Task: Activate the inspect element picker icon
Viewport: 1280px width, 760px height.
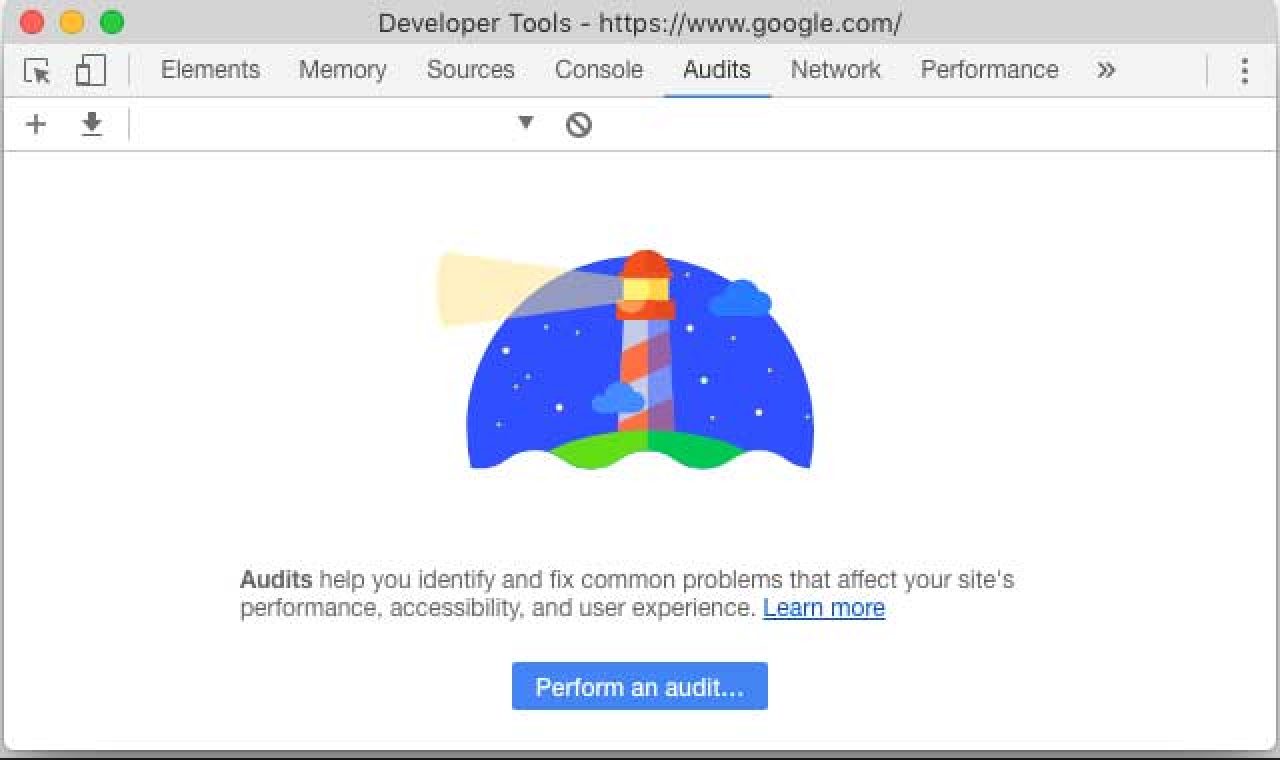Action: point(37,71)
